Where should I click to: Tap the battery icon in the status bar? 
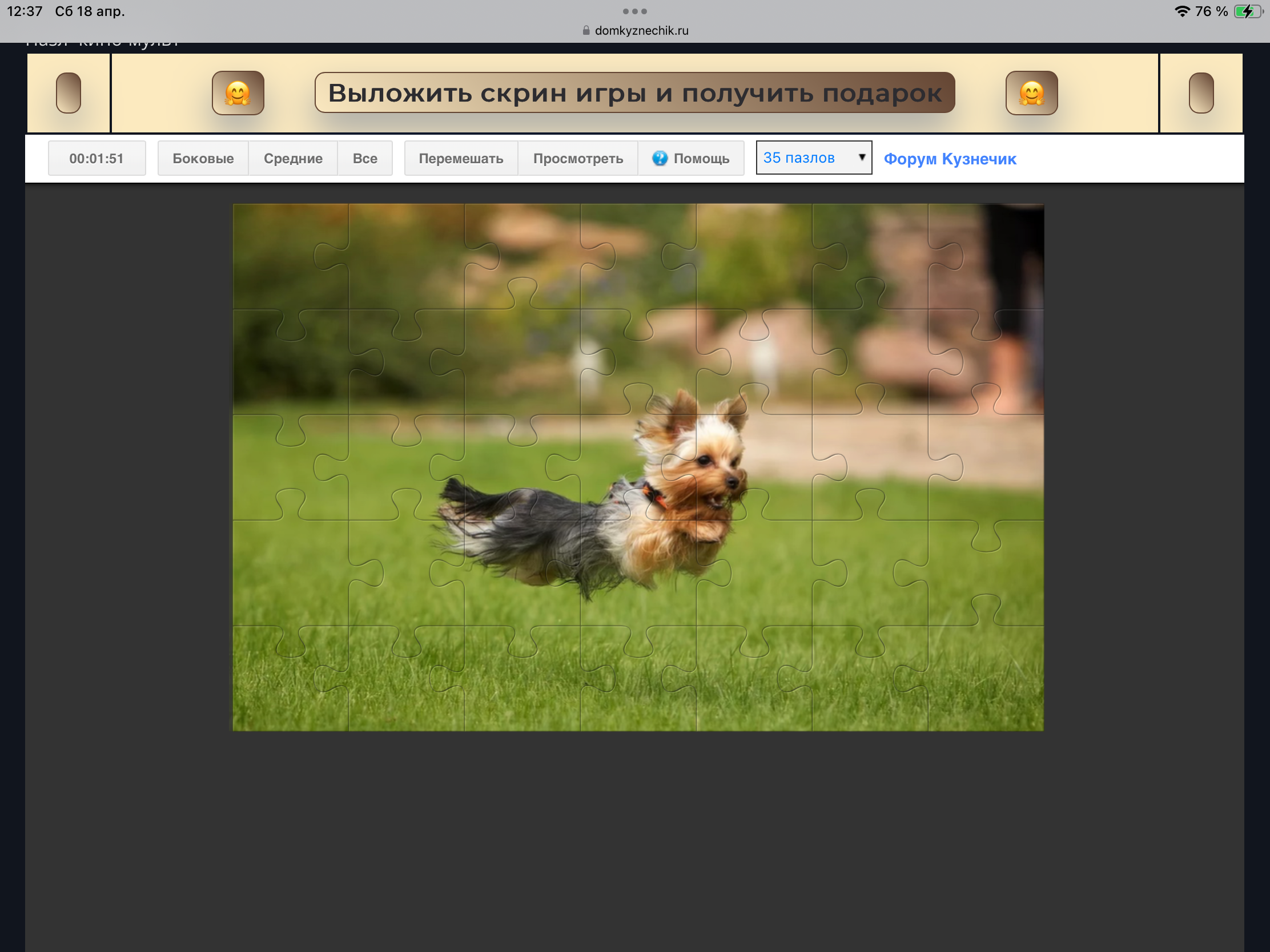1247,11
